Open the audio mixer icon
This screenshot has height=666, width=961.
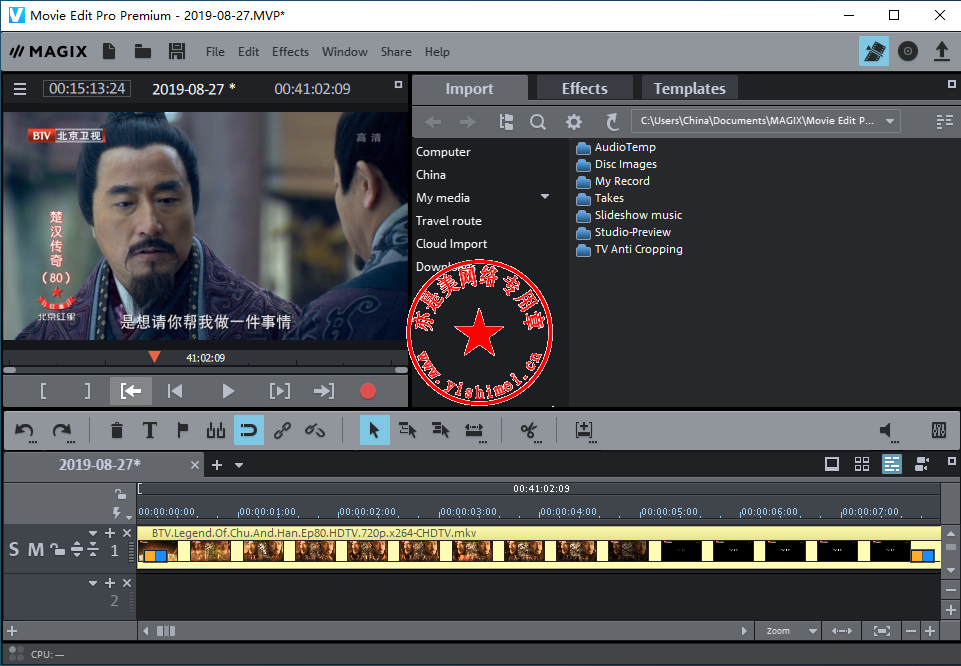(x=938, y=430)
